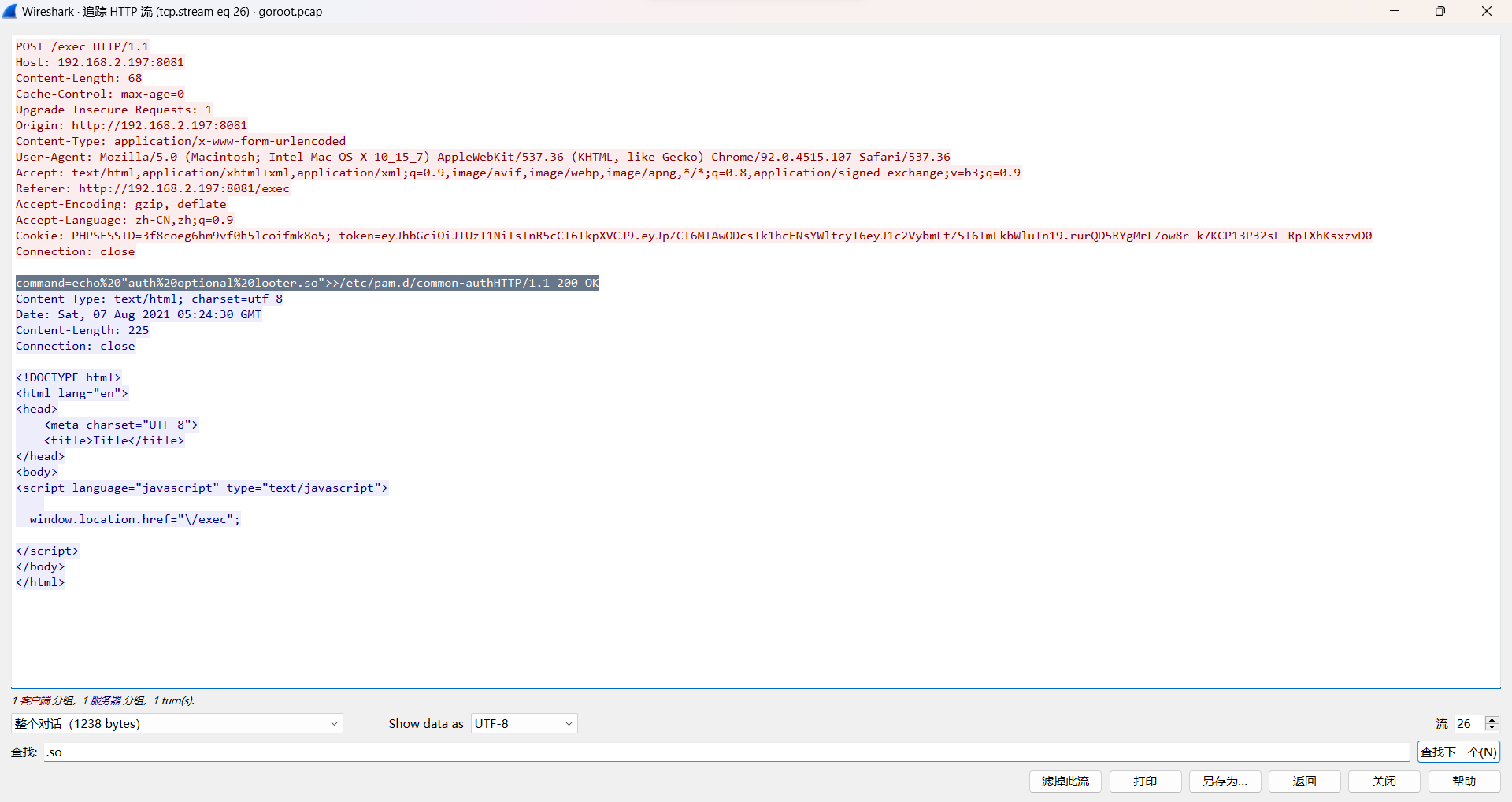The width and height of the screenshot is (1512, 802).
Task: Click the Accept: text/html header line
Action: click(518, 173)
